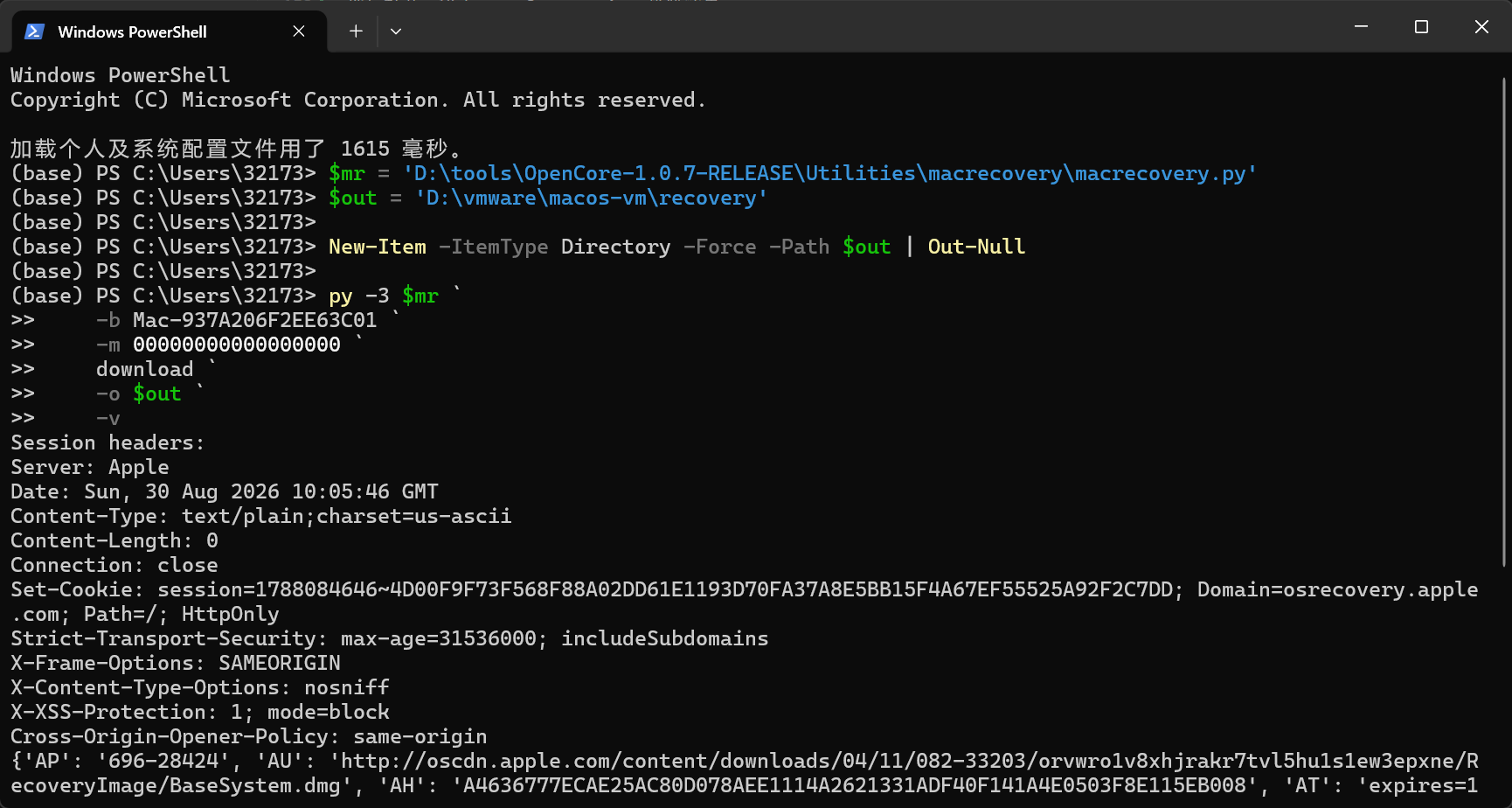Click the 'py' command text
The image size is (1512, 808).
pyautogui.click(x=341, y=296)
